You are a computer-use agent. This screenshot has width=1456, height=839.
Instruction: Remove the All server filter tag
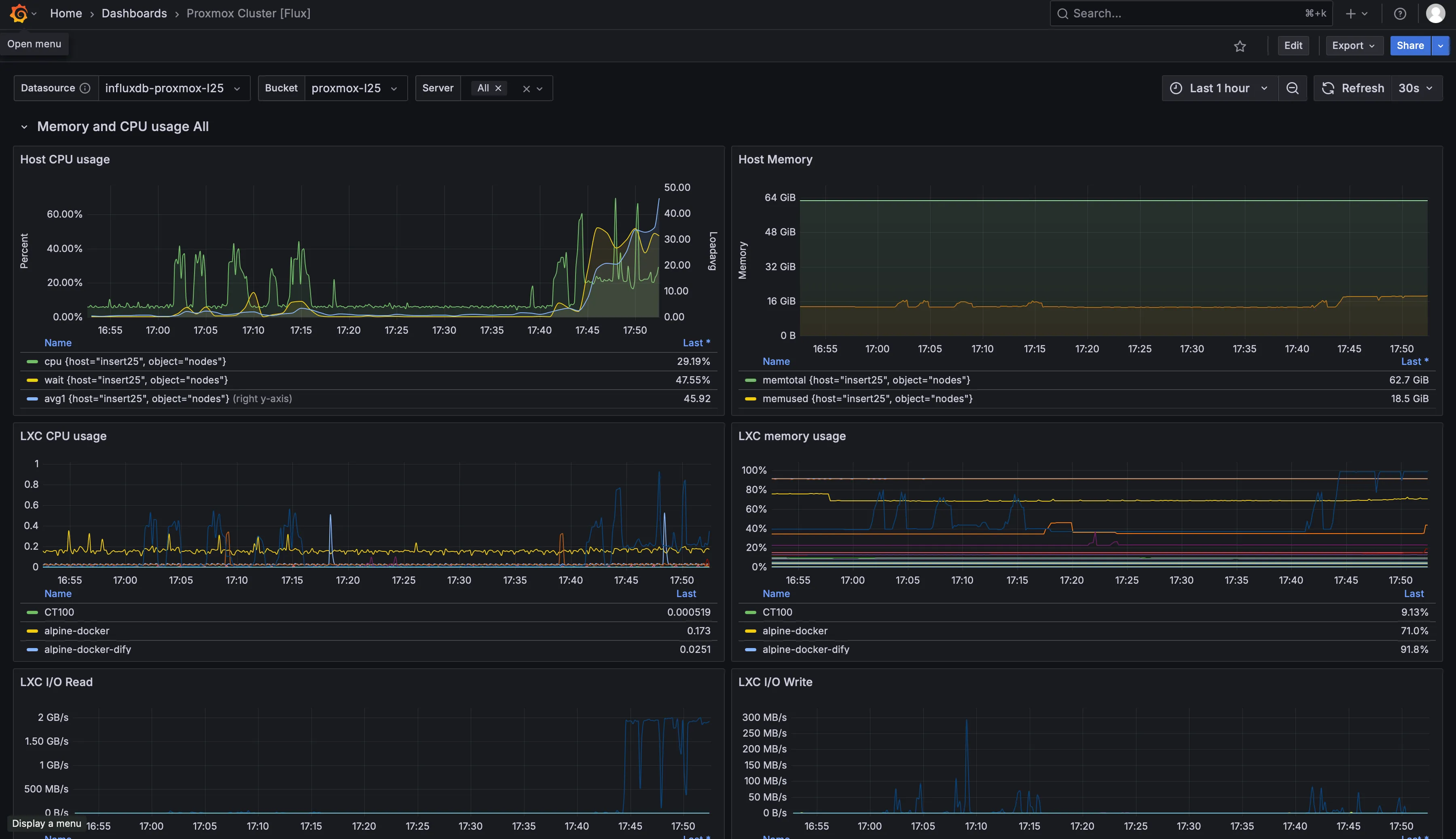tap(499, 88)
